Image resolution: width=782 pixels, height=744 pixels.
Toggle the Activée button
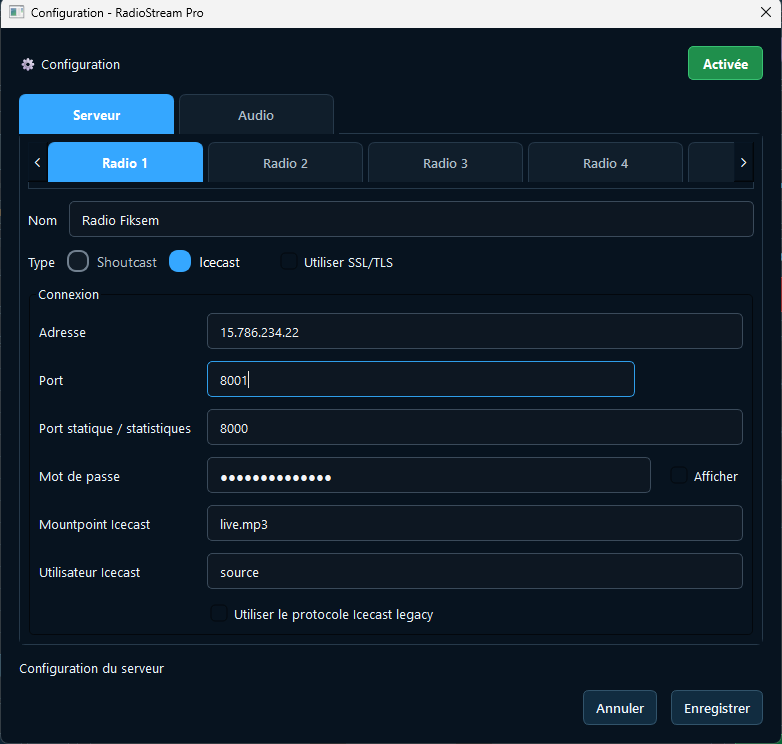(725, 63)
